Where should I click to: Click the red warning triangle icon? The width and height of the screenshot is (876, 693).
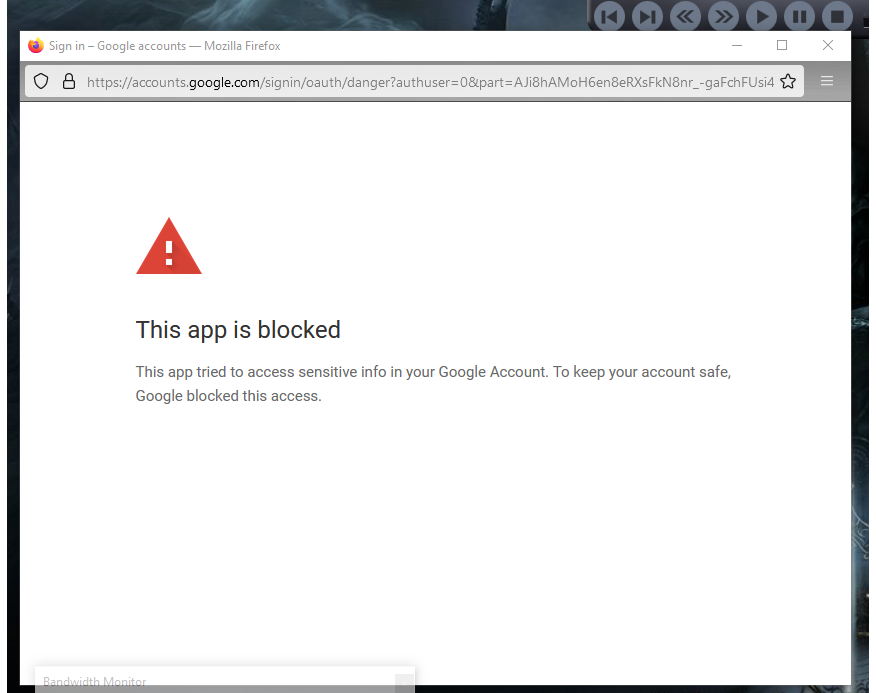(169, 247)
